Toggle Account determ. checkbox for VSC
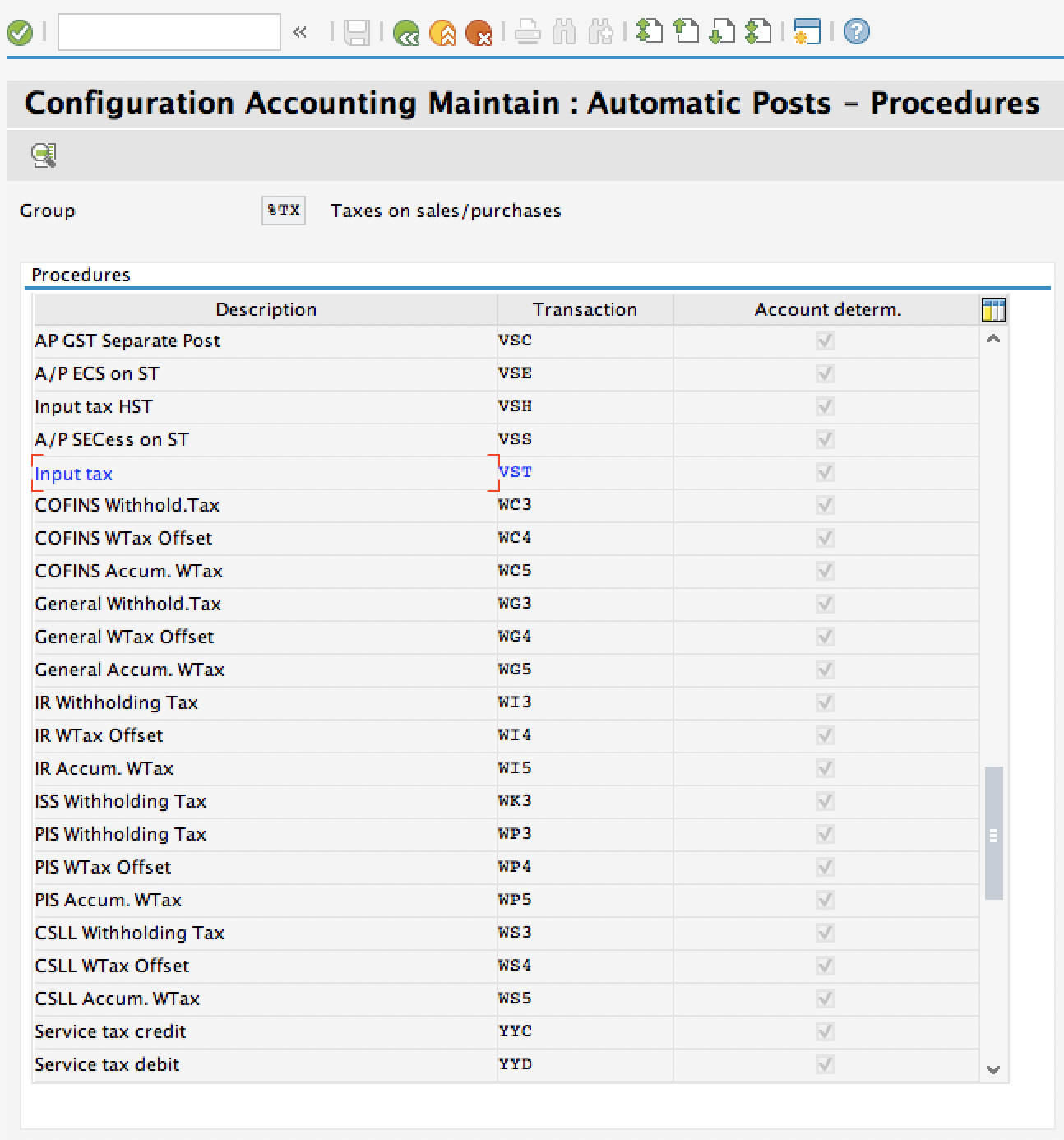This screenshot has width=1064, height=1140. [x=826, y=341]
